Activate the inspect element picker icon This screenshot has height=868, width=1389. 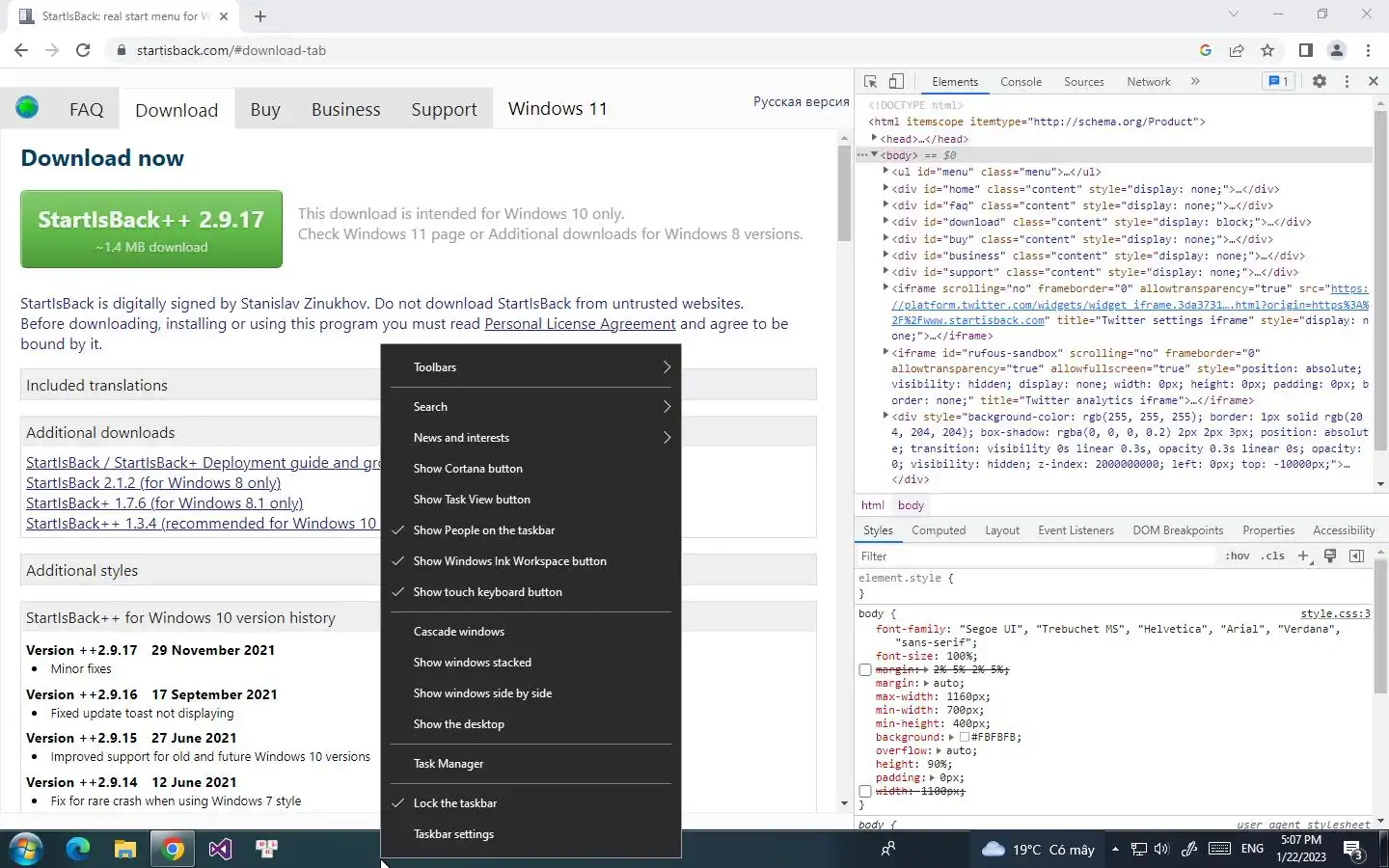click(870, 82)
